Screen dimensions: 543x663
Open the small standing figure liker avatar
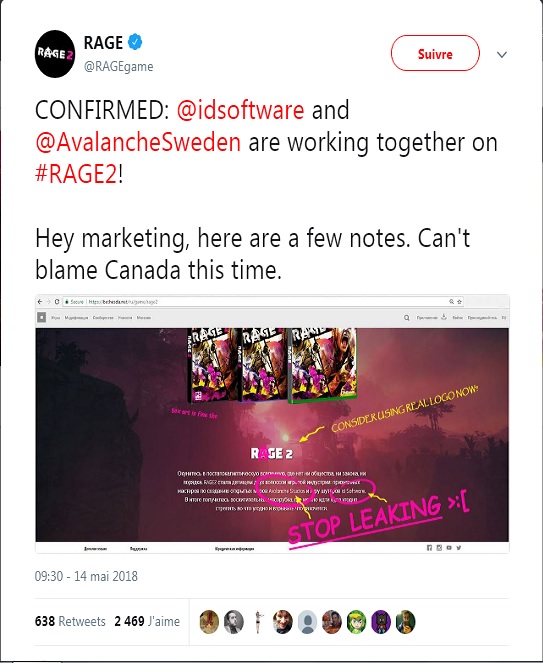pos(258,622)
